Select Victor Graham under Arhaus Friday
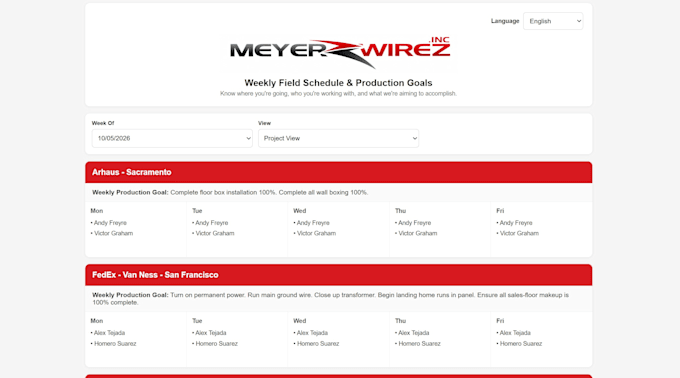The width and height of the screenshot is (680, 378). point(519,233)
